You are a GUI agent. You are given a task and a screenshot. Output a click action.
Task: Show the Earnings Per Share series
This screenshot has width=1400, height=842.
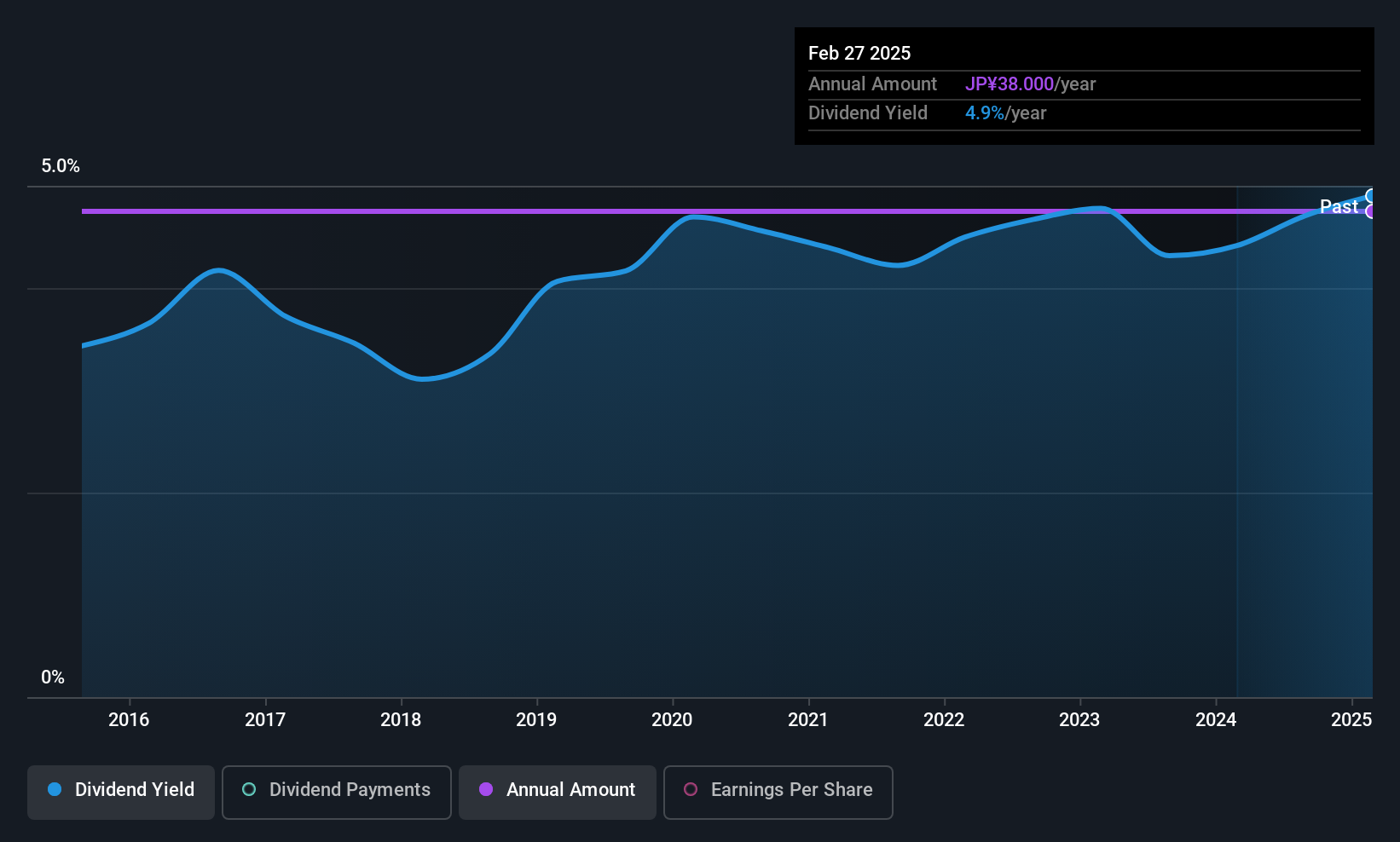click(x=778, y=792)
